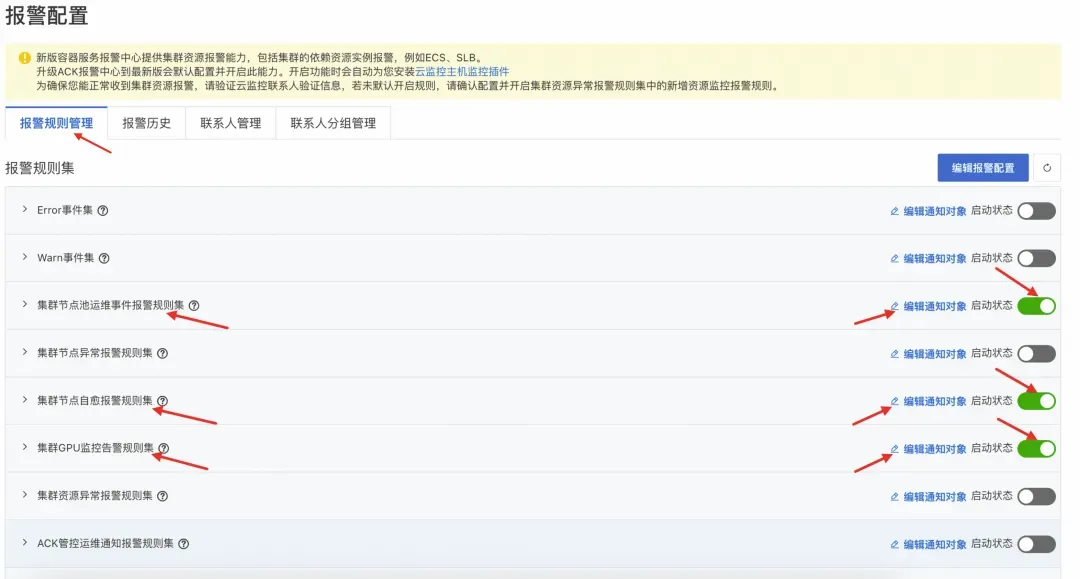Click 编辑通知对象 for 集群节点自愈报警规则集
This screenshot has width=1080, height=579.
935,401
